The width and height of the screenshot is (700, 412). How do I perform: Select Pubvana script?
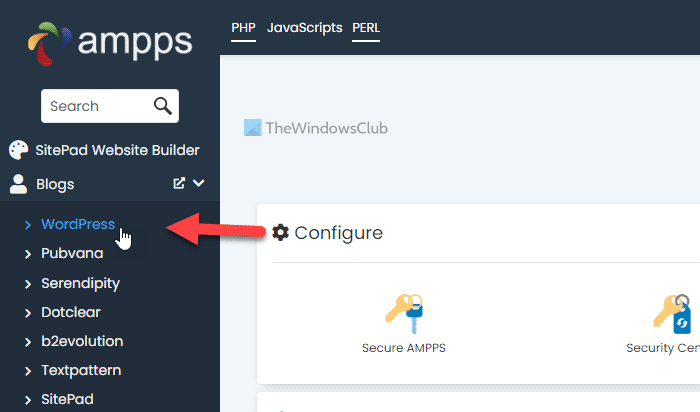tap(72, 253)
